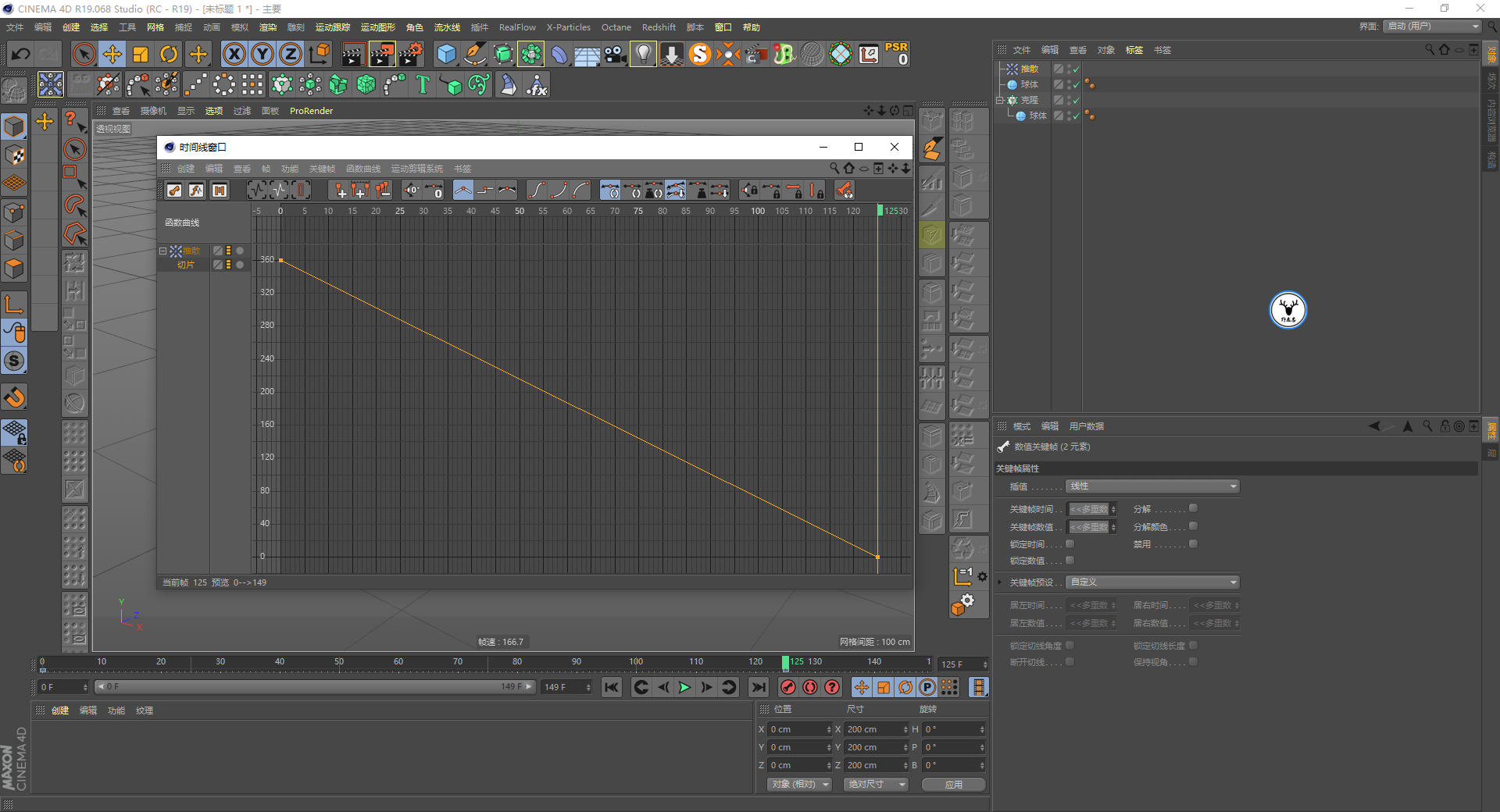Open the render settings icon
Image resolution: width=1500 pixels, height=812 pixels.
click(411, 54)
